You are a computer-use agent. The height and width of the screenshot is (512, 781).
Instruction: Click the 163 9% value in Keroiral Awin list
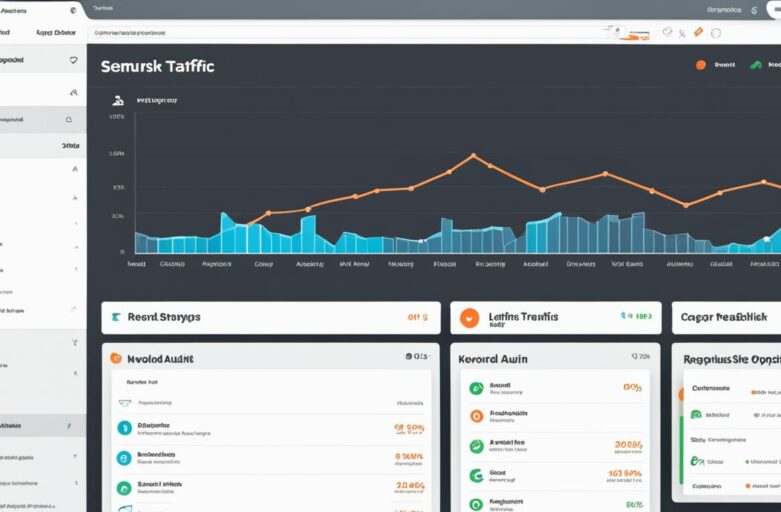coord(625,474)
